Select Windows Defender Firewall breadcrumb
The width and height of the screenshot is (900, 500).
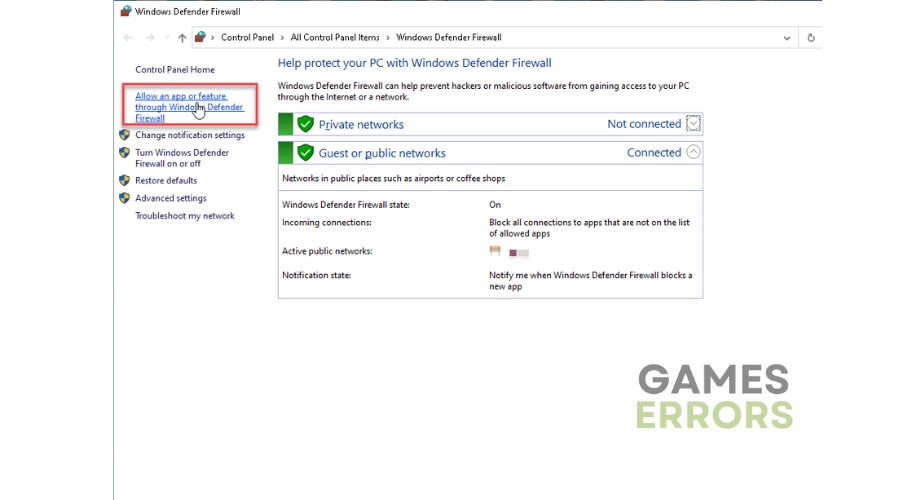(448, 37)
